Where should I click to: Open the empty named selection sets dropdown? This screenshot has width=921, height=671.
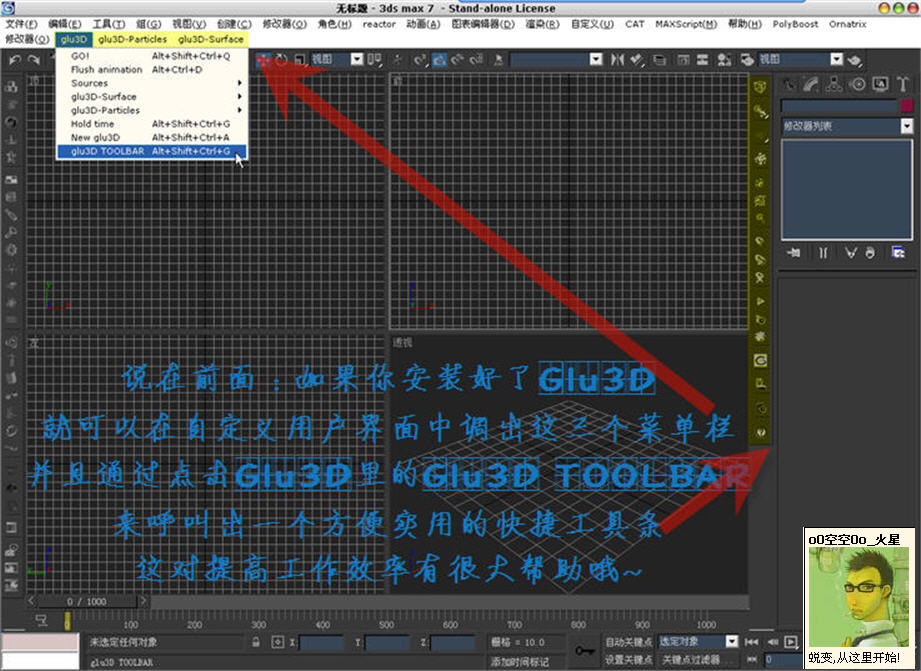click(x=556, y=59)
